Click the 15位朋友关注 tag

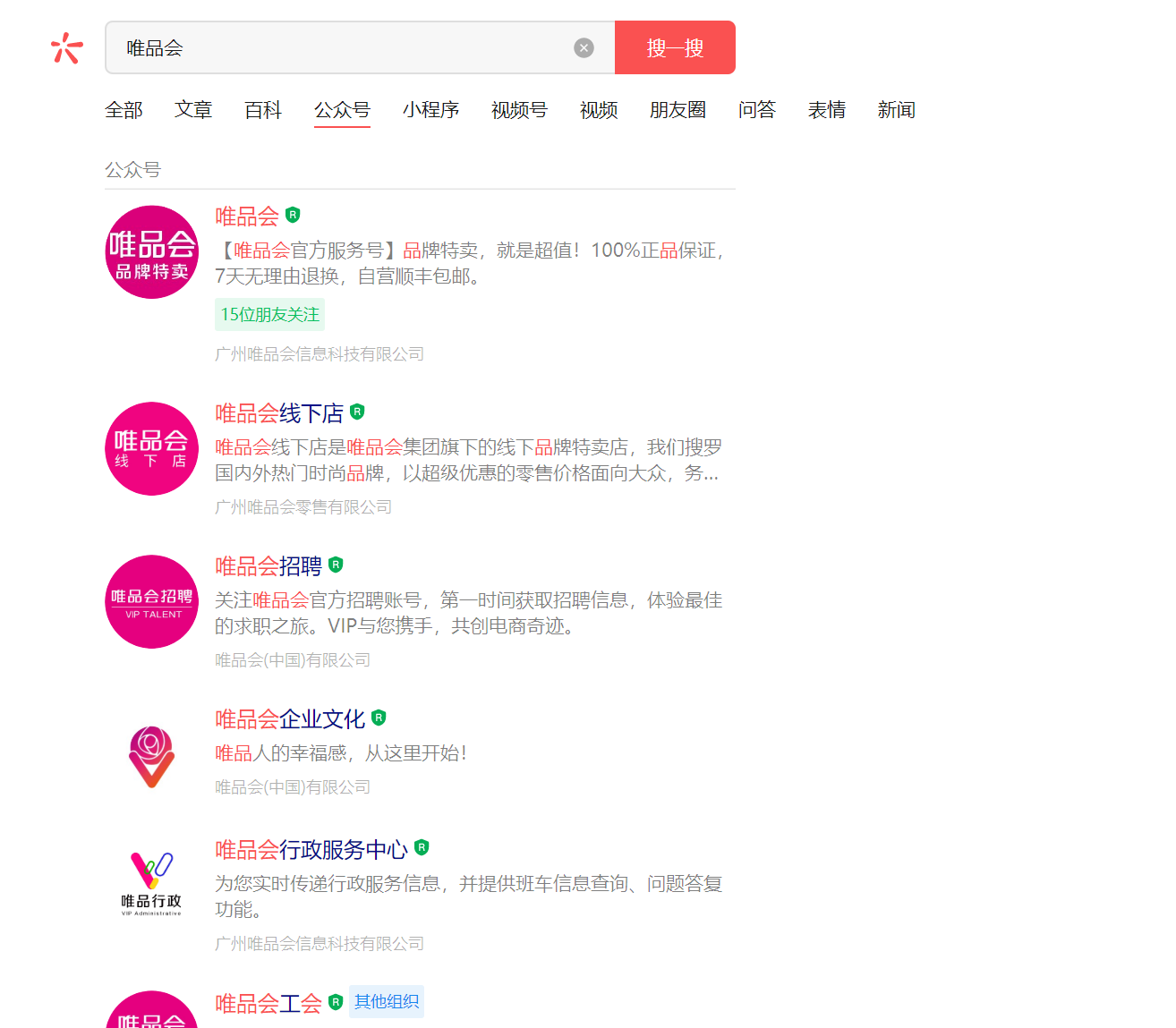point(269,315)
